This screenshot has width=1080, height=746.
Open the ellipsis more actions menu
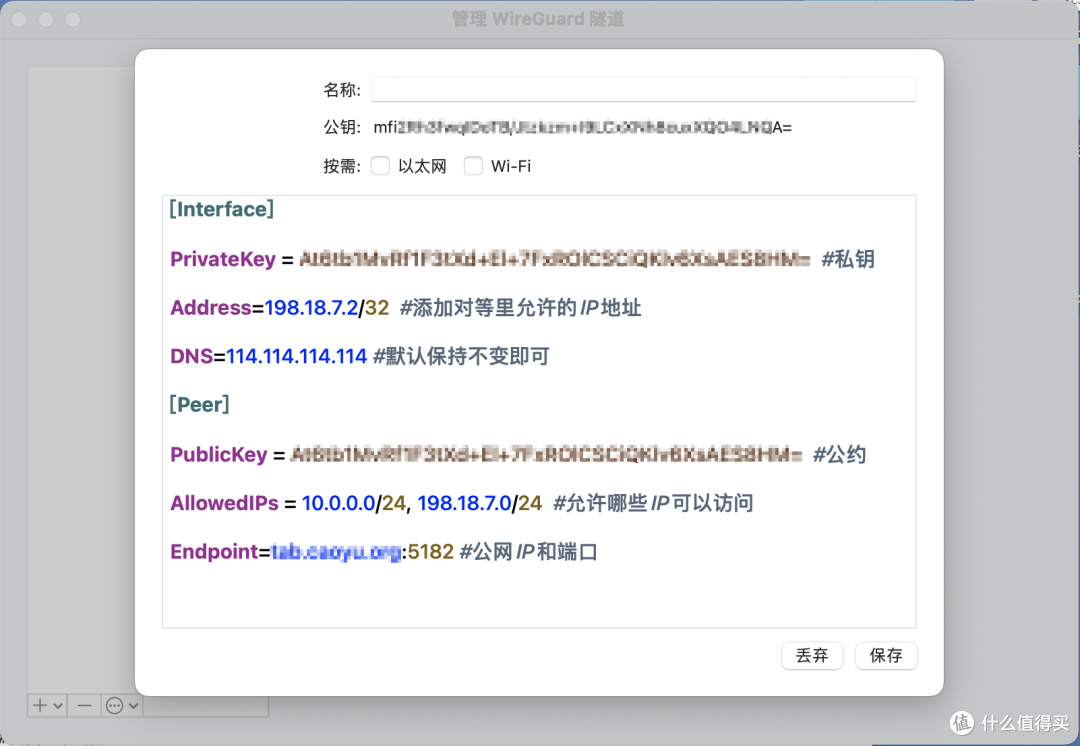click(x=122, y=705)
